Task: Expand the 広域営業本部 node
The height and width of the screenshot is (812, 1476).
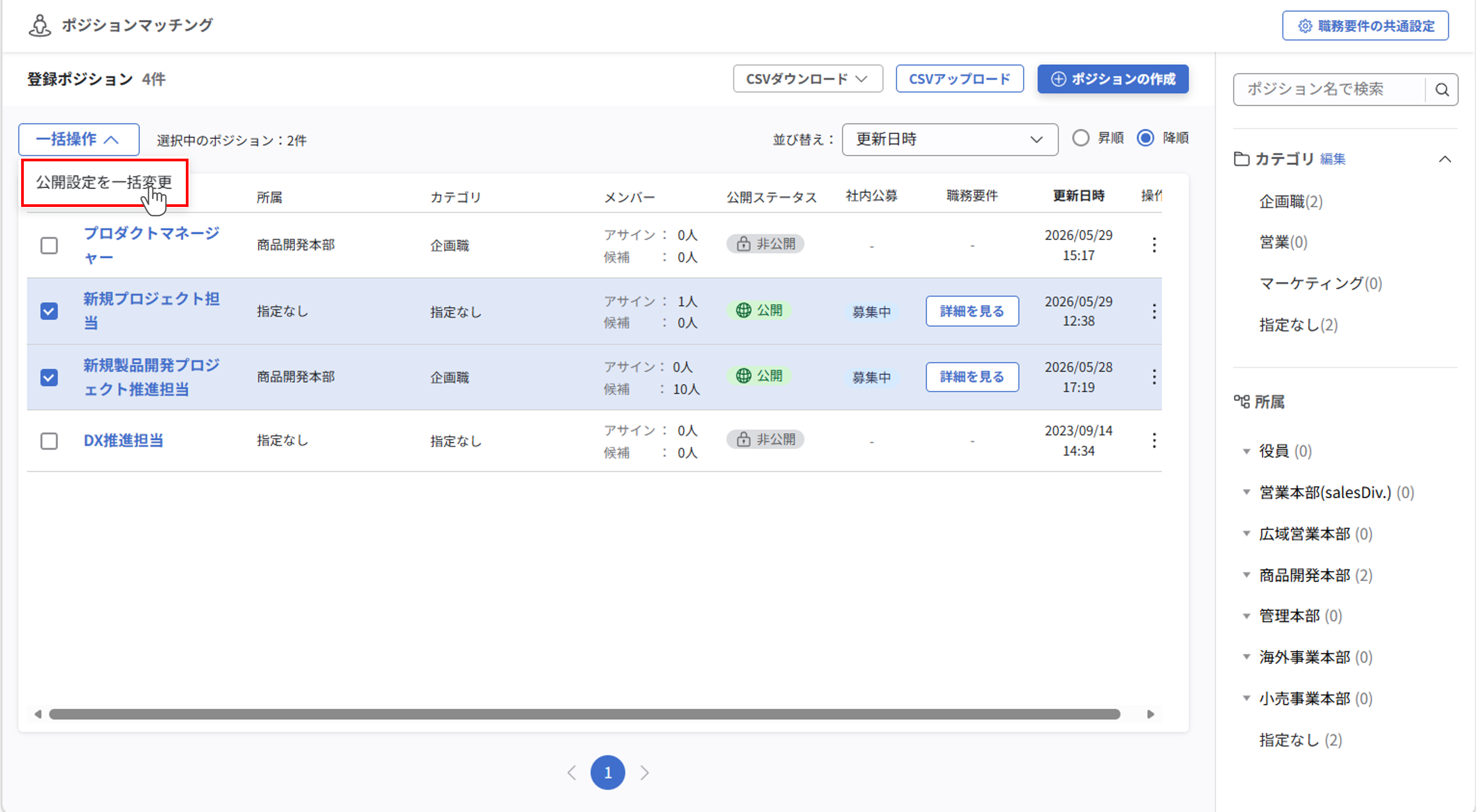Action: [x=1246, y=534]
